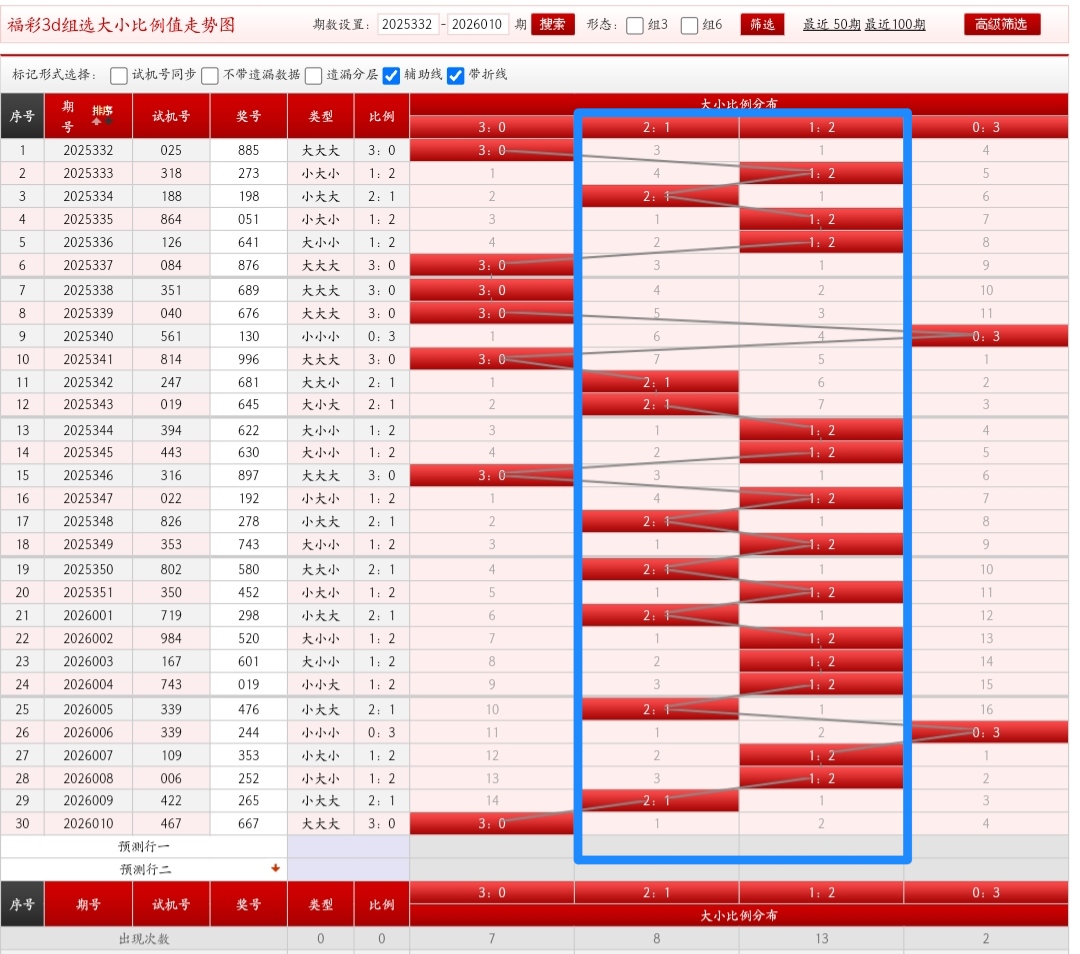Focus the start period field 2025332
The height and width of the screenshot is (954, 1080).
pyautogui.click(x=408, y=25)
